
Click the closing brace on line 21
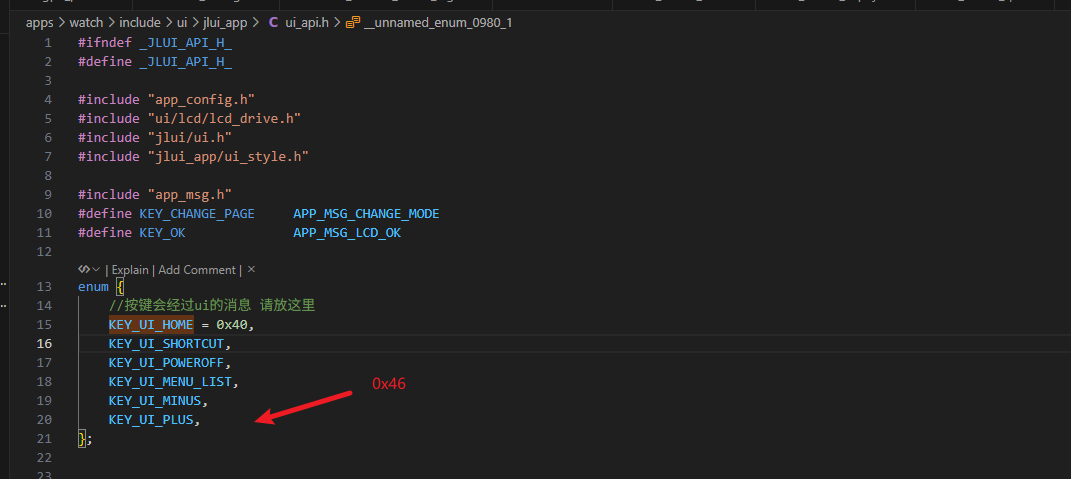[x=82, y=439]
